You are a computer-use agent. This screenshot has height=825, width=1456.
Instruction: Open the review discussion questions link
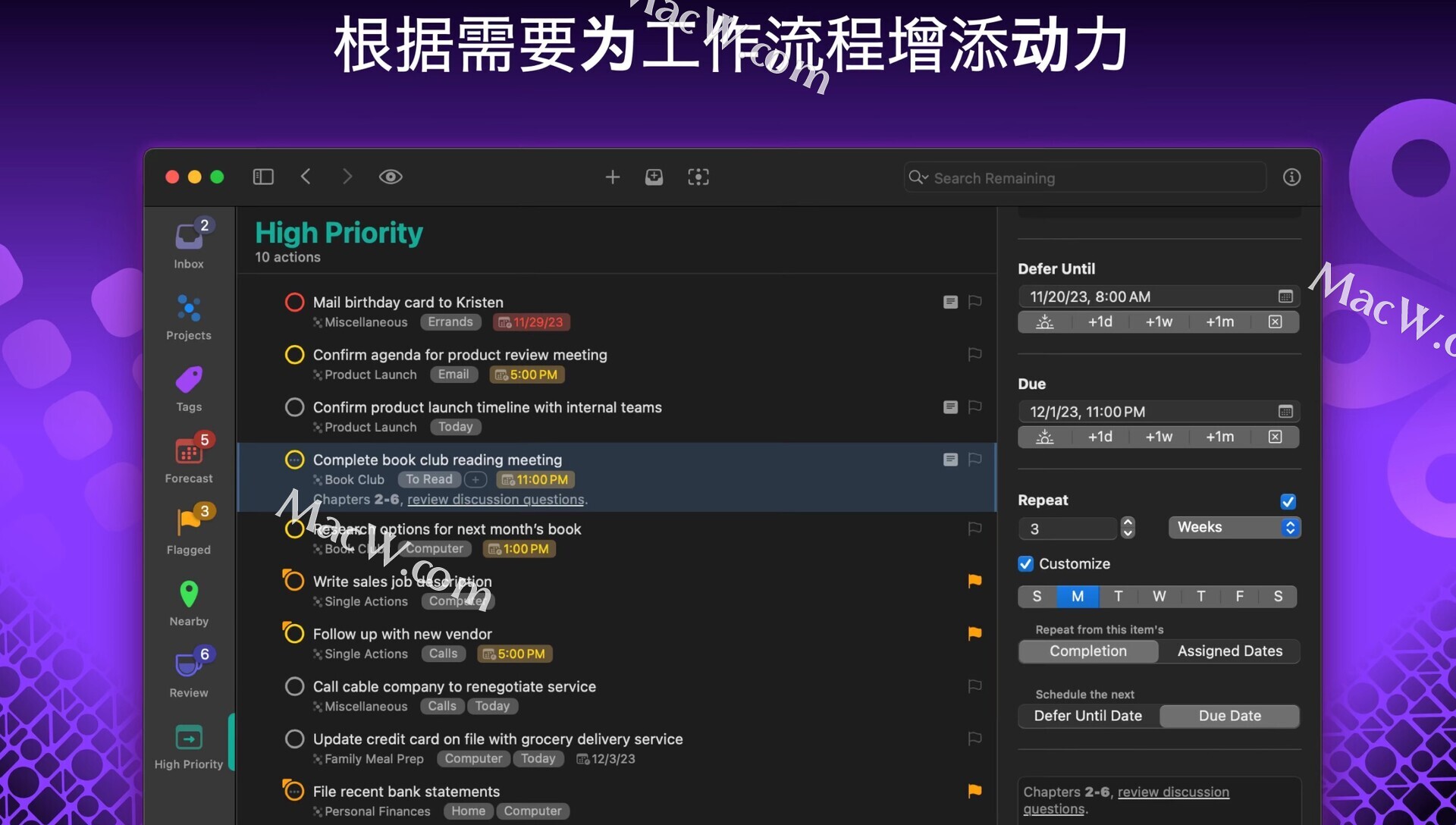[495, 500]
